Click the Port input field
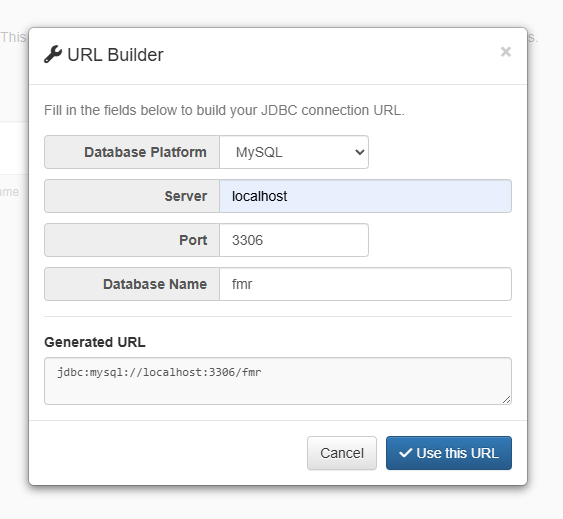 tap(294, 240)
